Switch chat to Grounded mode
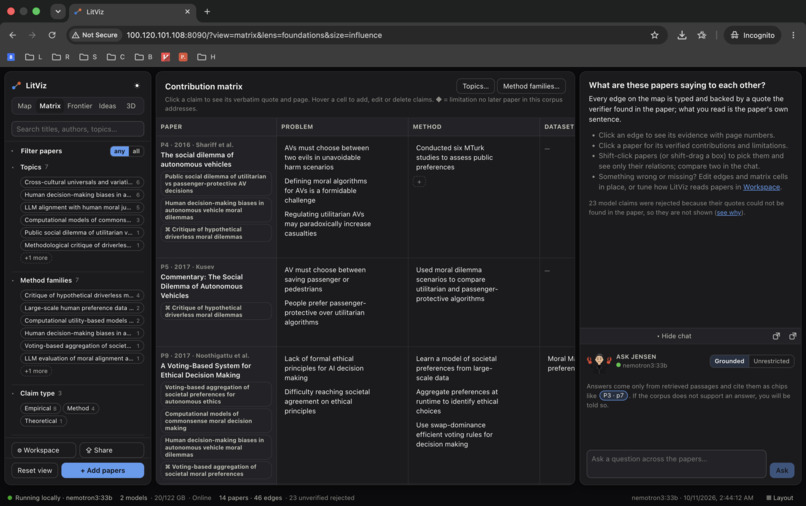The width and height of the screenshot is (806, 506). pos(729,361)
